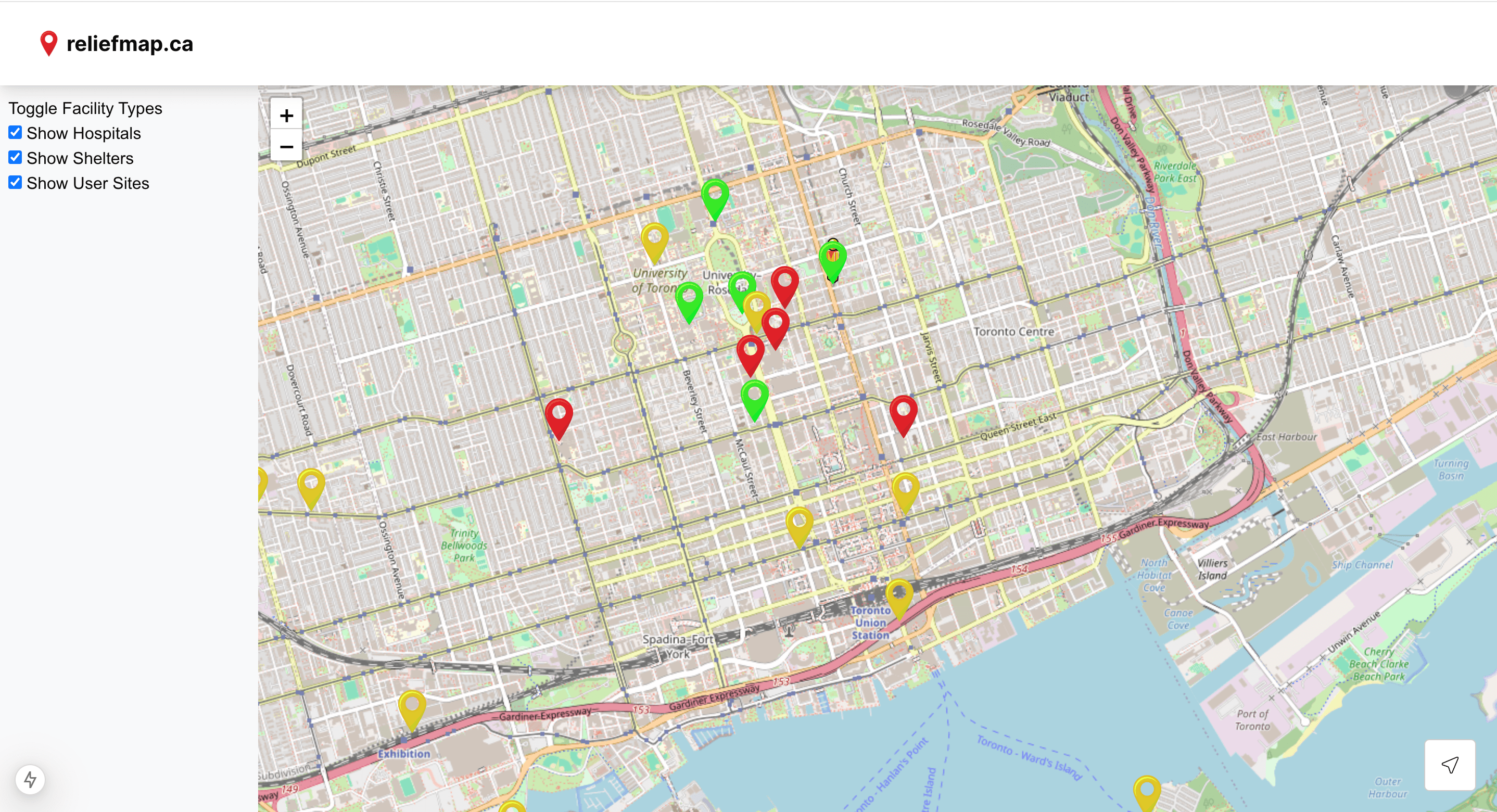Click the map zoom in plus button
The height and width of the screenshot is (812, 1497).
click(286, 115)
